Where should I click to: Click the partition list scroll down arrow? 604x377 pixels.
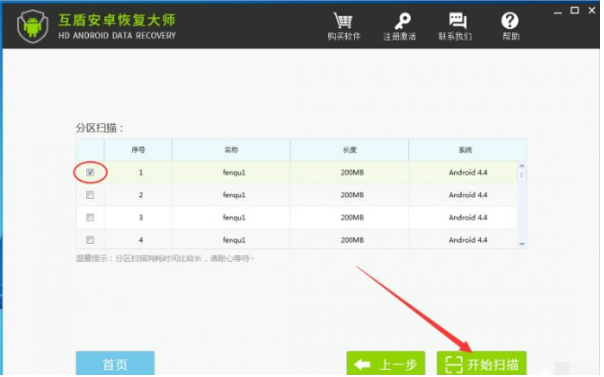522,244
